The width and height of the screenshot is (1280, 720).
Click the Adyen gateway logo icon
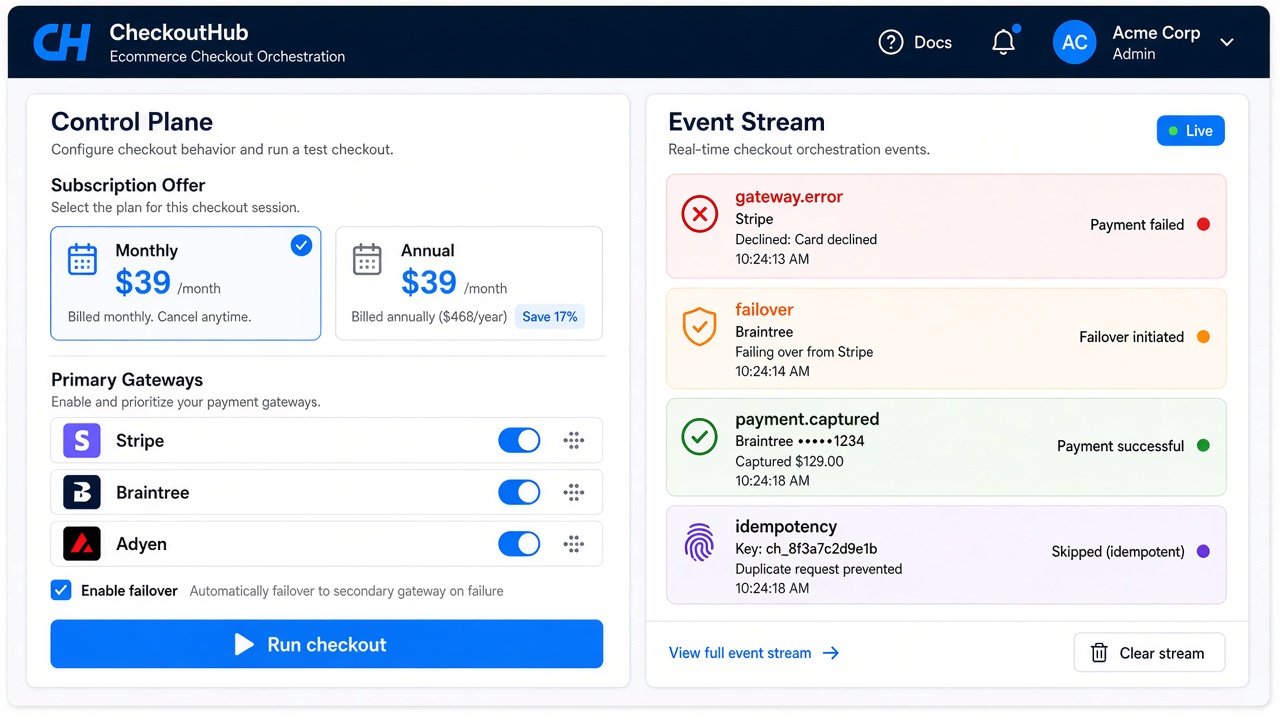click(82, 544)
